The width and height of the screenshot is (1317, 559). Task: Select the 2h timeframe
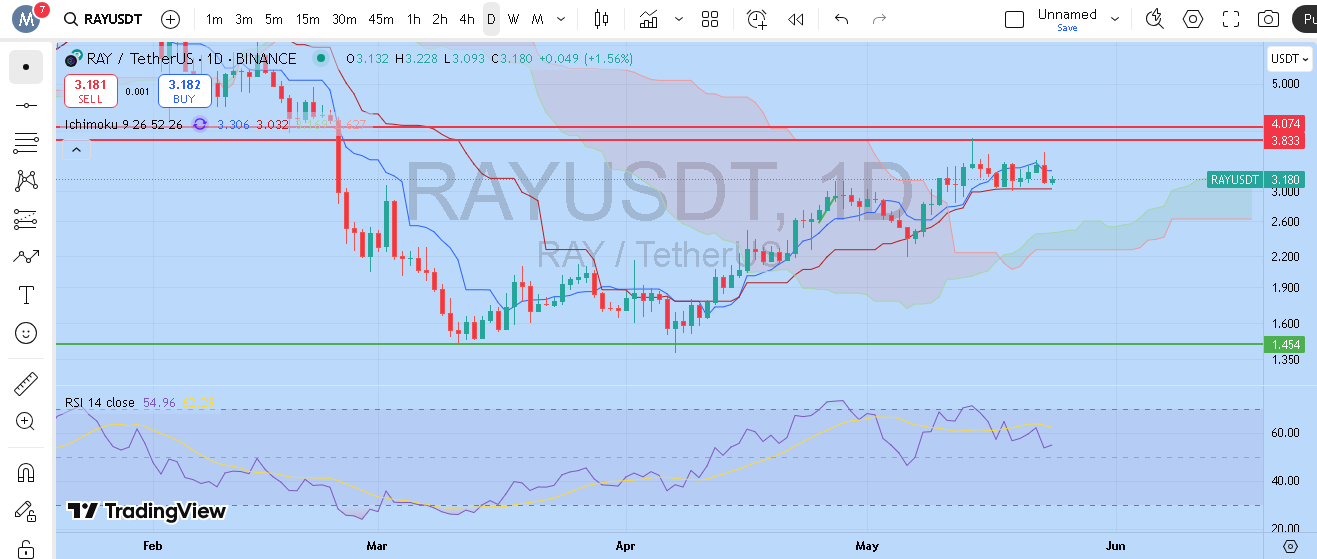(x=440, y=19)
